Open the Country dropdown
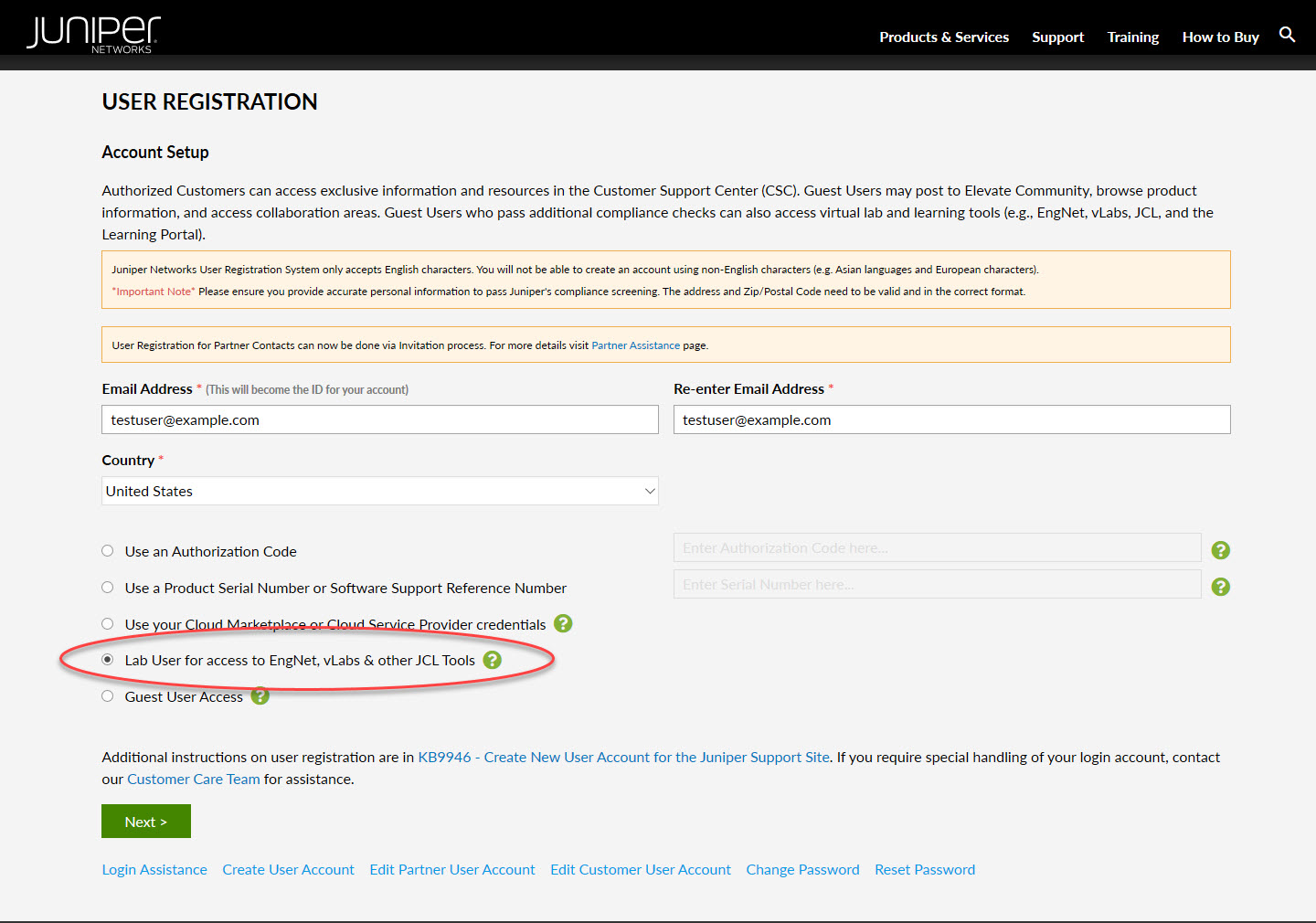Viewport: 1316px width, 923px height. (x=380, y=491)
